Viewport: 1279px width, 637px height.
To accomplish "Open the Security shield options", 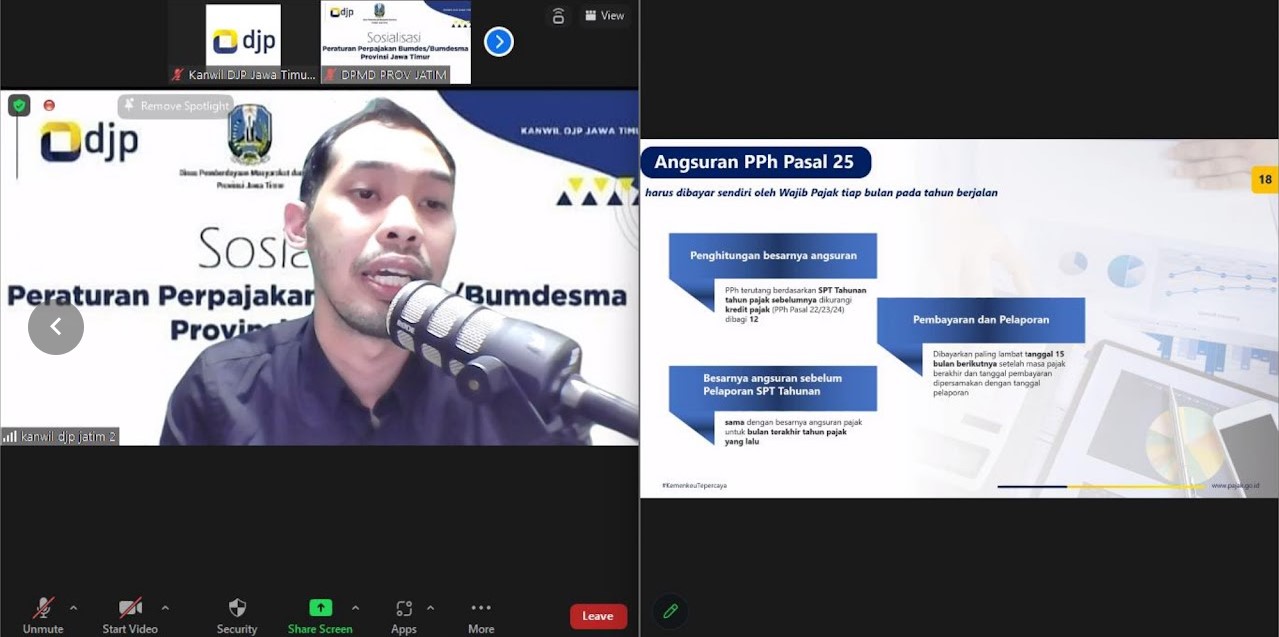I will (x=237, y=609).
